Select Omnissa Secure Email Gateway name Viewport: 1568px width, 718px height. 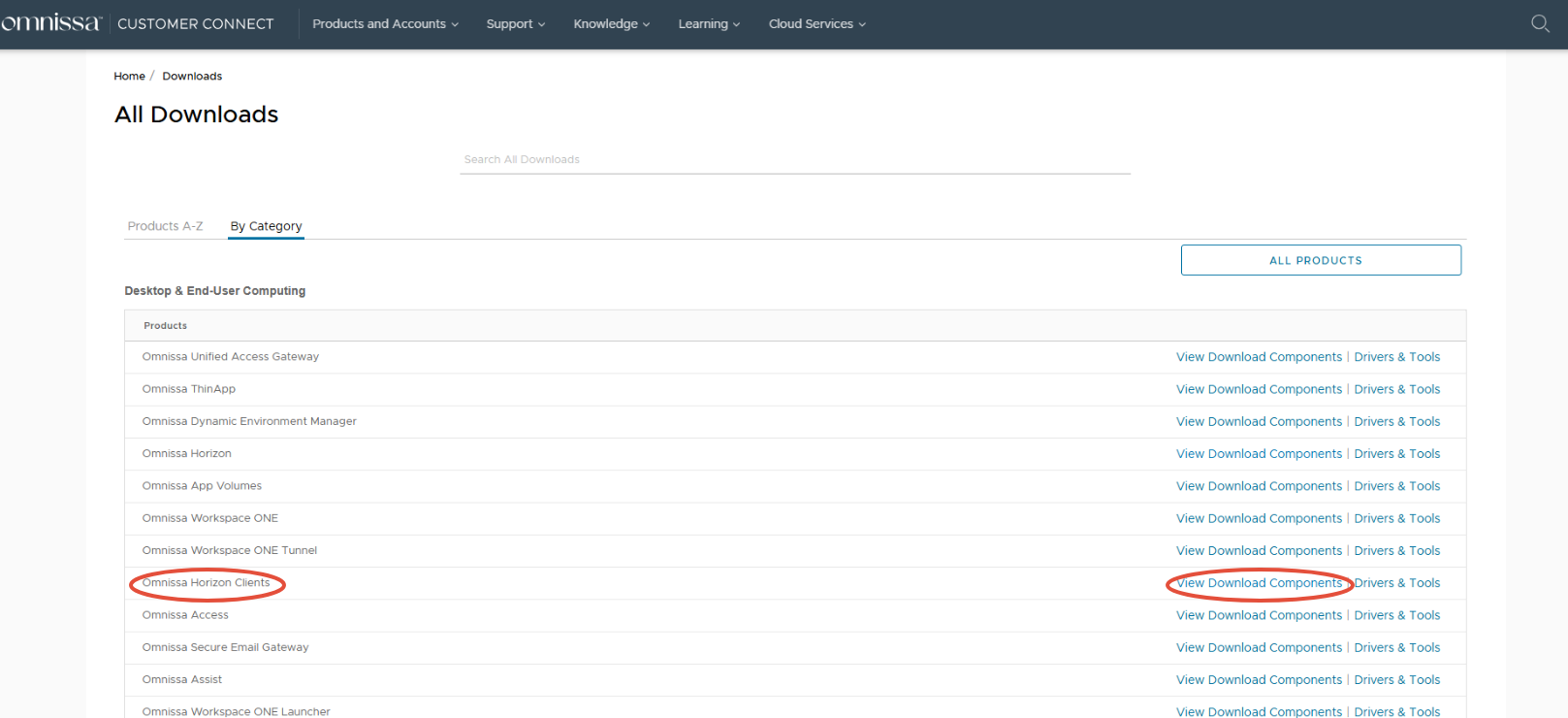225,647
